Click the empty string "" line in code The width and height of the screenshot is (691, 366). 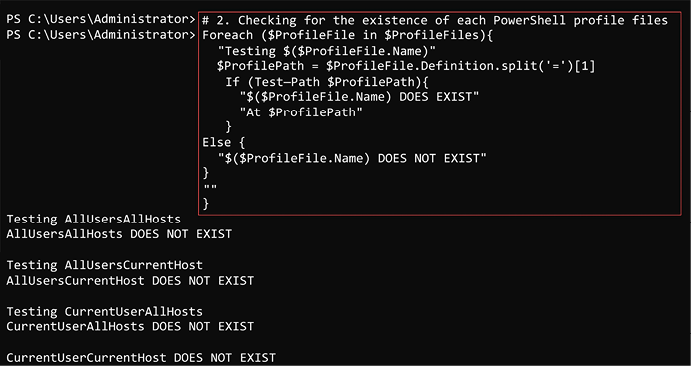(x=210, y=189)
